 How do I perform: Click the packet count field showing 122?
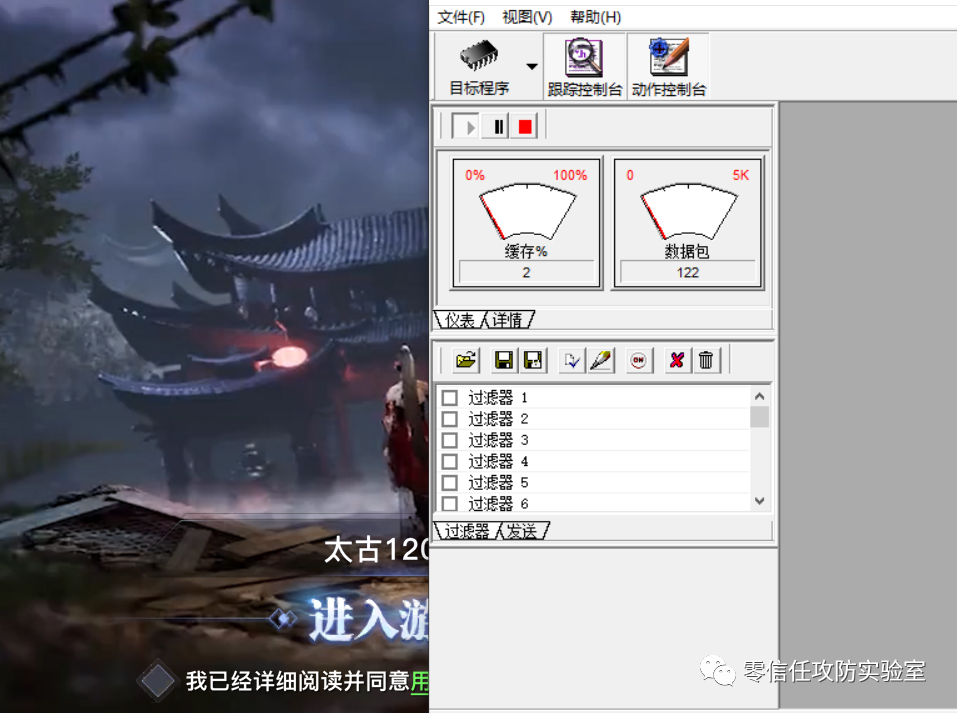click(688, 272)
